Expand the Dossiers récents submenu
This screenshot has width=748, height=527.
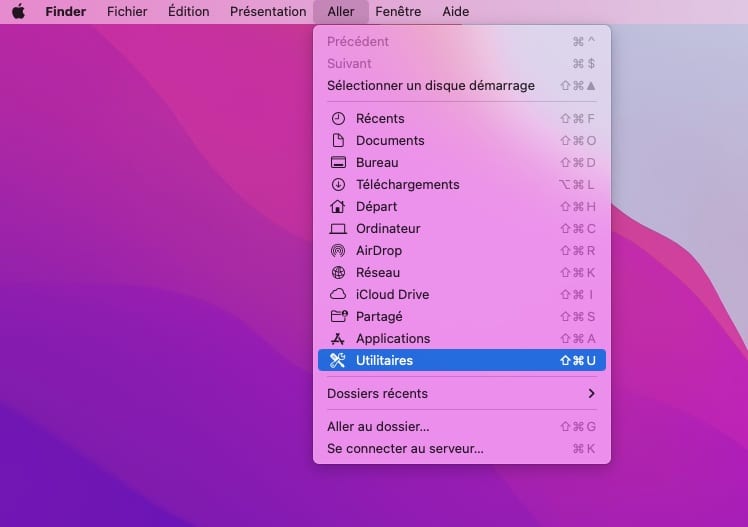tap(461, 393)
